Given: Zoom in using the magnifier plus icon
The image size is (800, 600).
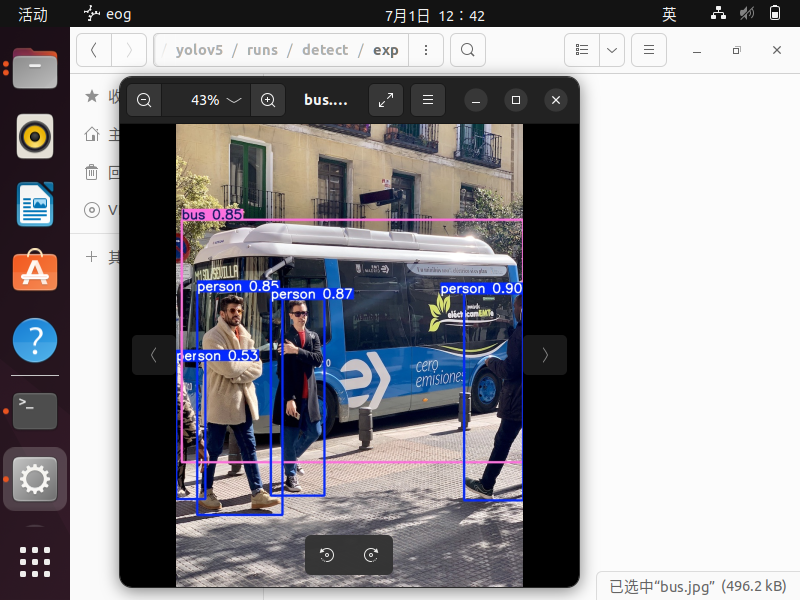Looking at the screenshot, I should [x=268, y=100].
